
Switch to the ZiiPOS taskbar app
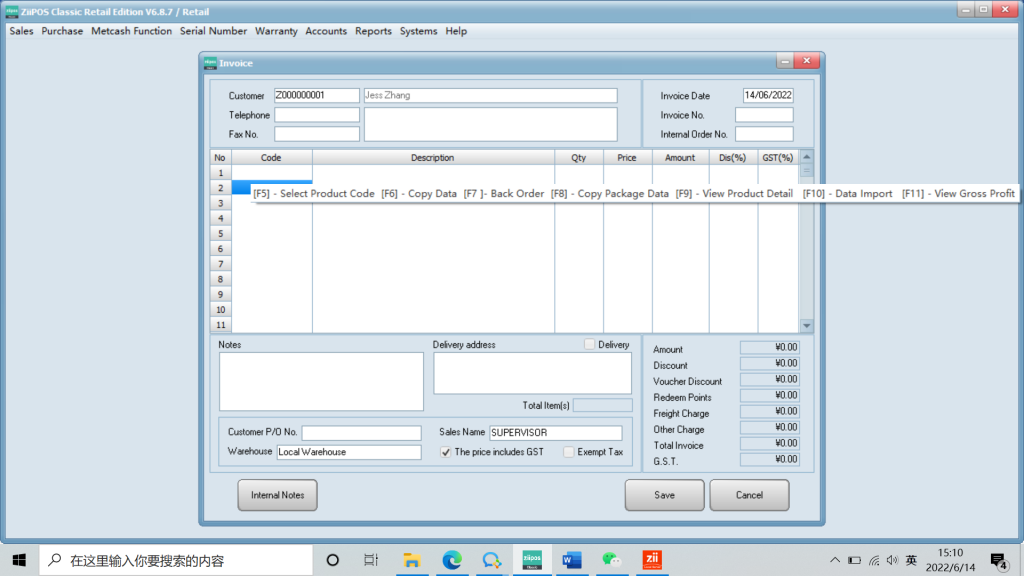(532, 560)
